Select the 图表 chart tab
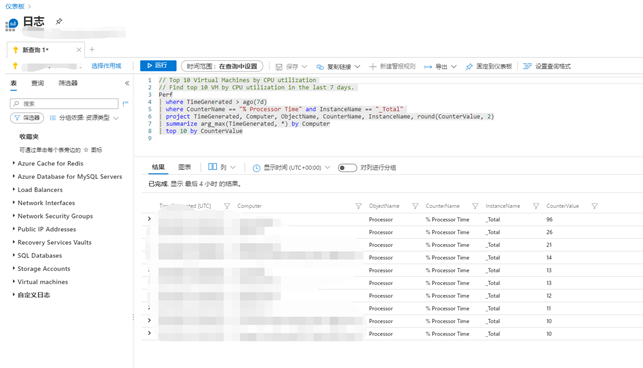This screenshot has height=368, width=643. pos(185,167)
